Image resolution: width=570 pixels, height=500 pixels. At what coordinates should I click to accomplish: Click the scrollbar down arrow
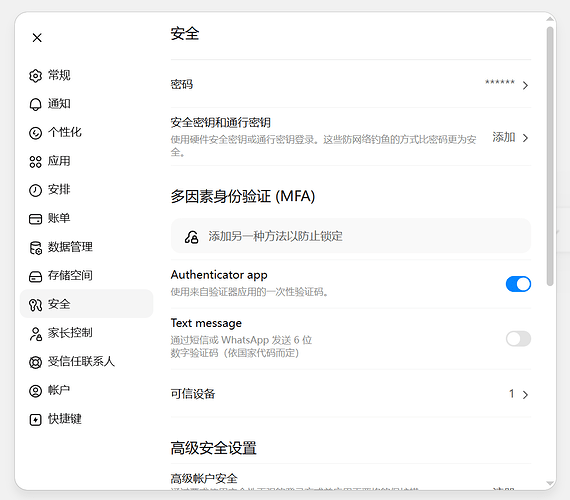pos(550,483)
